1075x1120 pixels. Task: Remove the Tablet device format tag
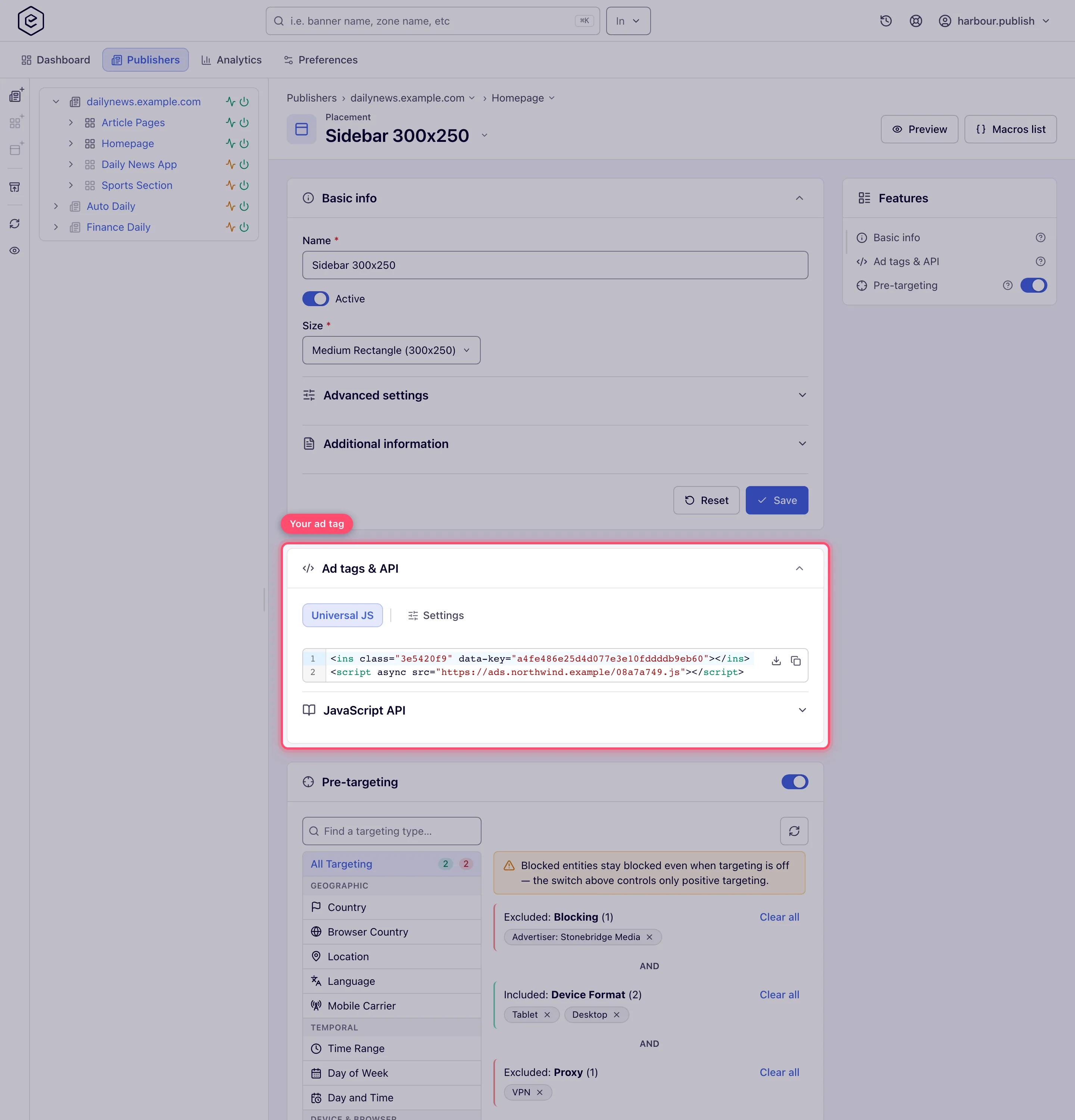[547, 1015]
